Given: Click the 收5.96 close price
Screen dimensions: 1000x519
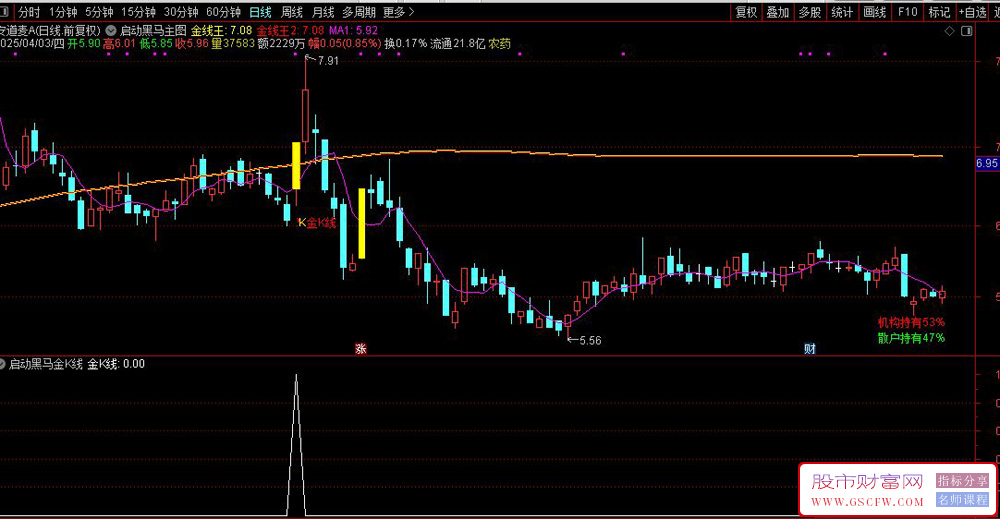Looking at the screenshot, I should pos(191,43).
